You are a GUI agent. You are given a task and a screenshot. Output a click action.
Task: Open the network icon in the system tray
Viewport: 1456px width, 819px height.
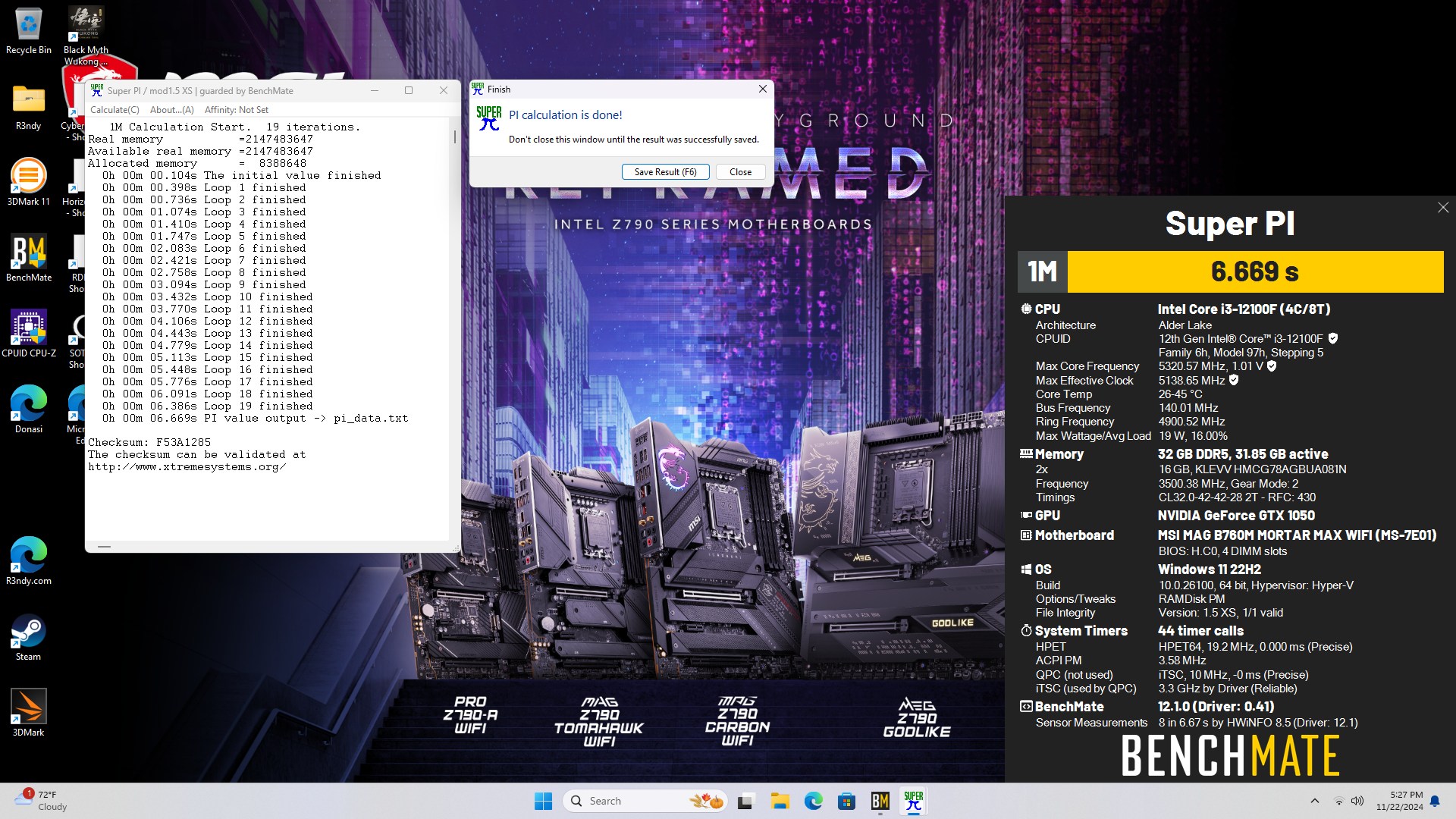coord(1339,801)
